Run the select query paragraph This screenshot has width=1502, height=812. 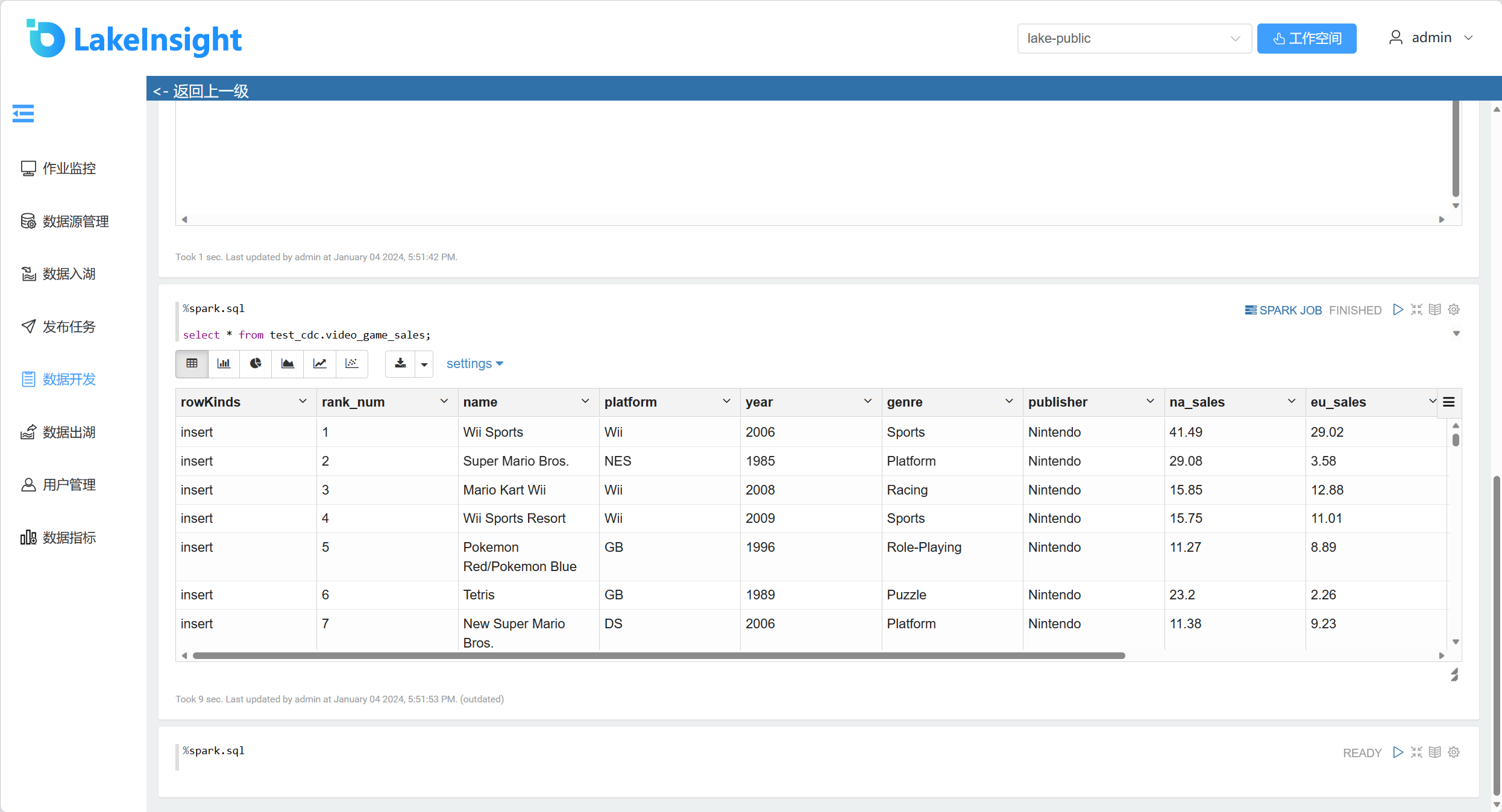tap(1398, 310)
